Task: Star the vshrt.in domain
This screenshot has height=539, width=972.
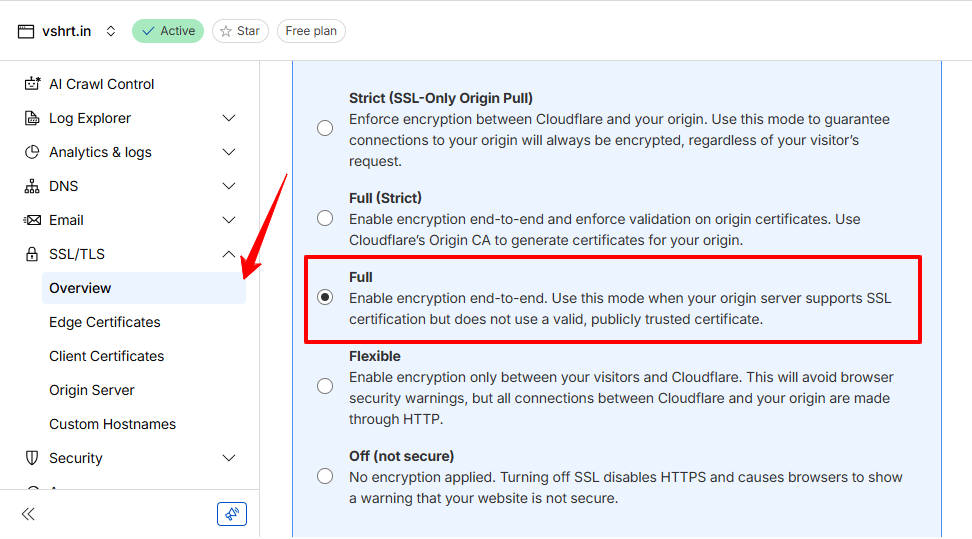Action: pyautogui.click(x=240, y=31)
